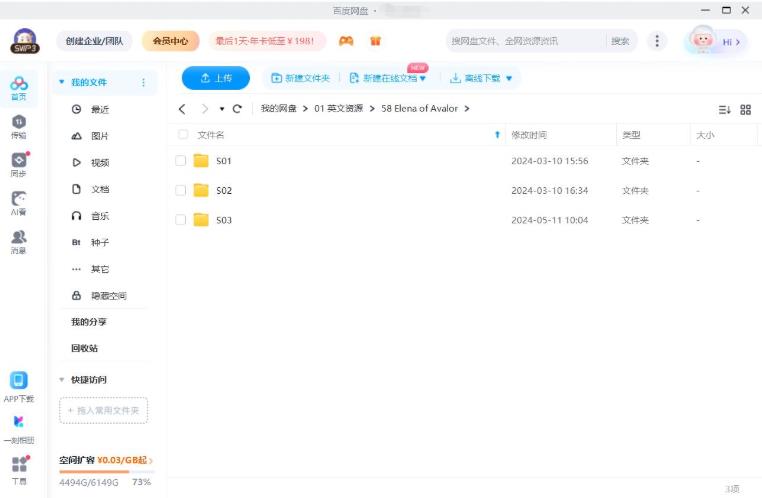762x498 pixels.
Task: Refresh the current folder listing
Action: (x=237, y=109)
